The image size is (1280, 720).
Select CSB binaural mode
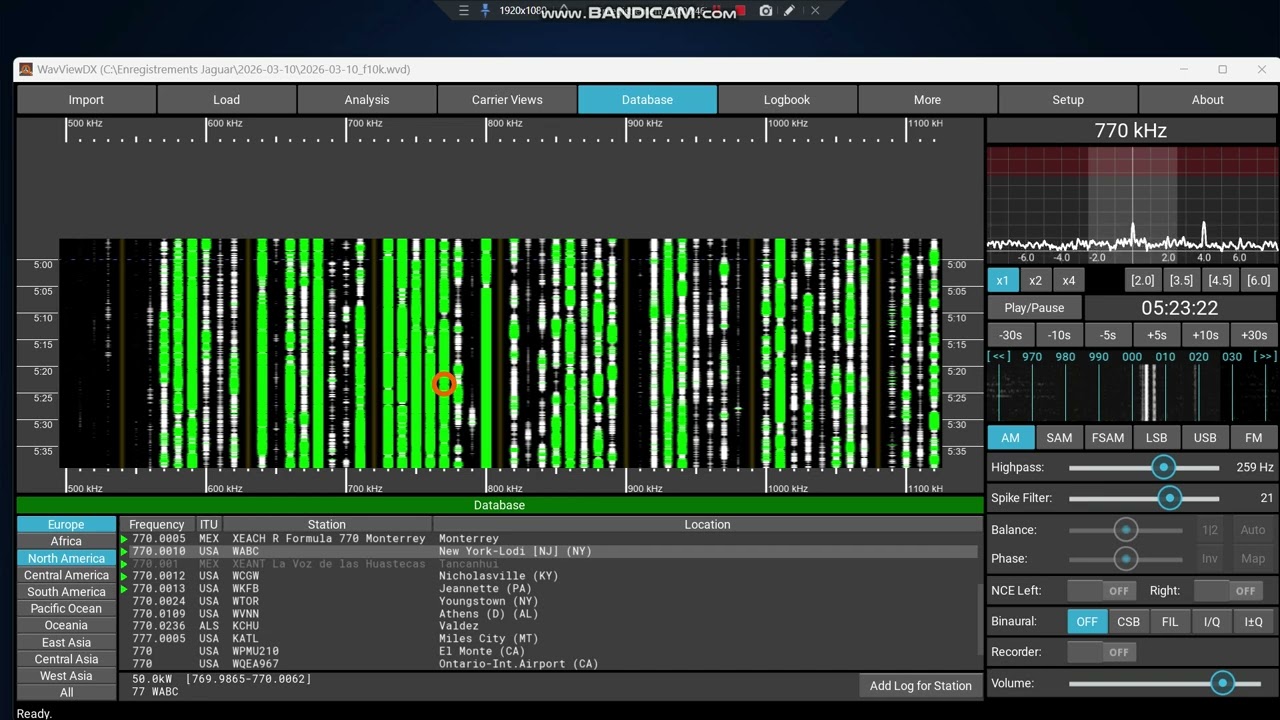click(1129, 622)
